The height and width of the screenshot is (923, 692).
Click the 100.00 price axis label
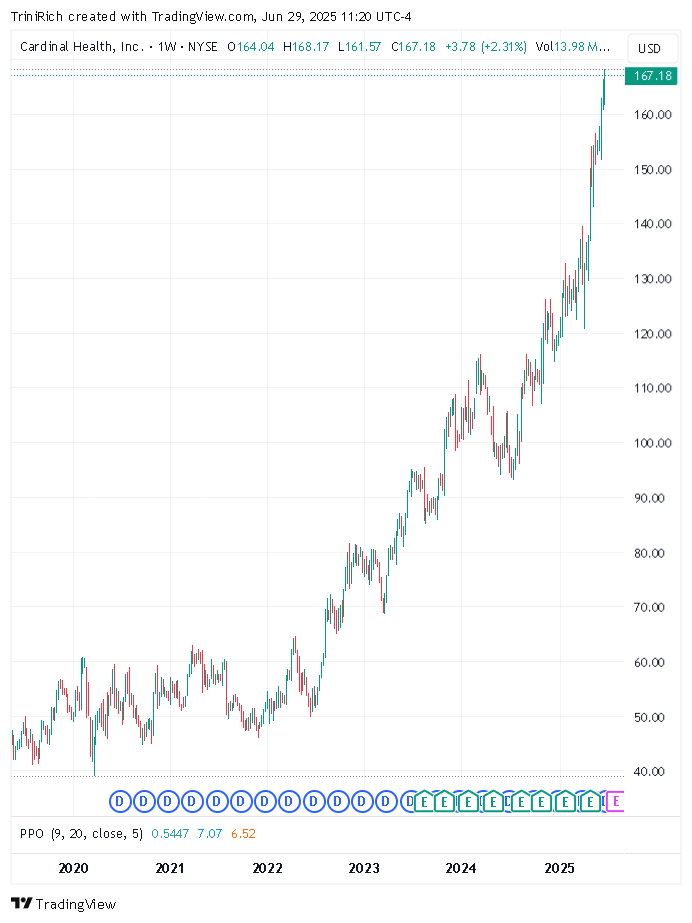point(653,443)
